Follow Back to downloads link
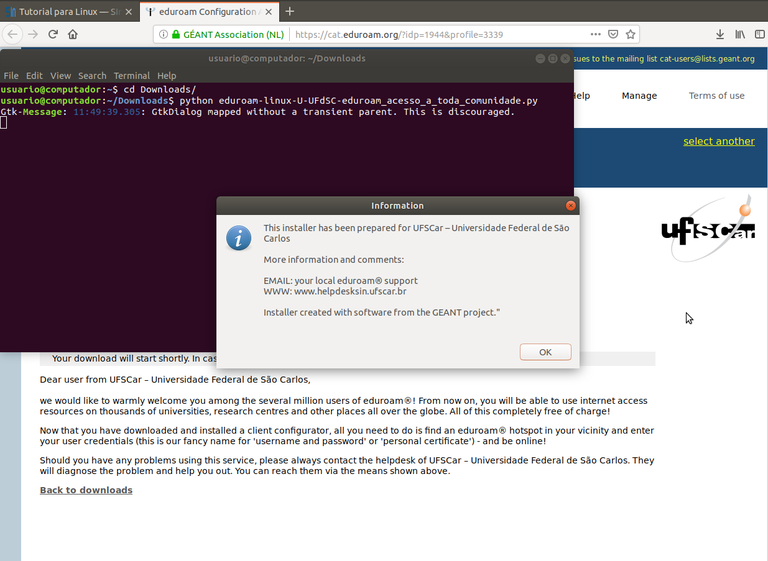The width and height of the screenshot is (768, 561). [x=86, y=490]
